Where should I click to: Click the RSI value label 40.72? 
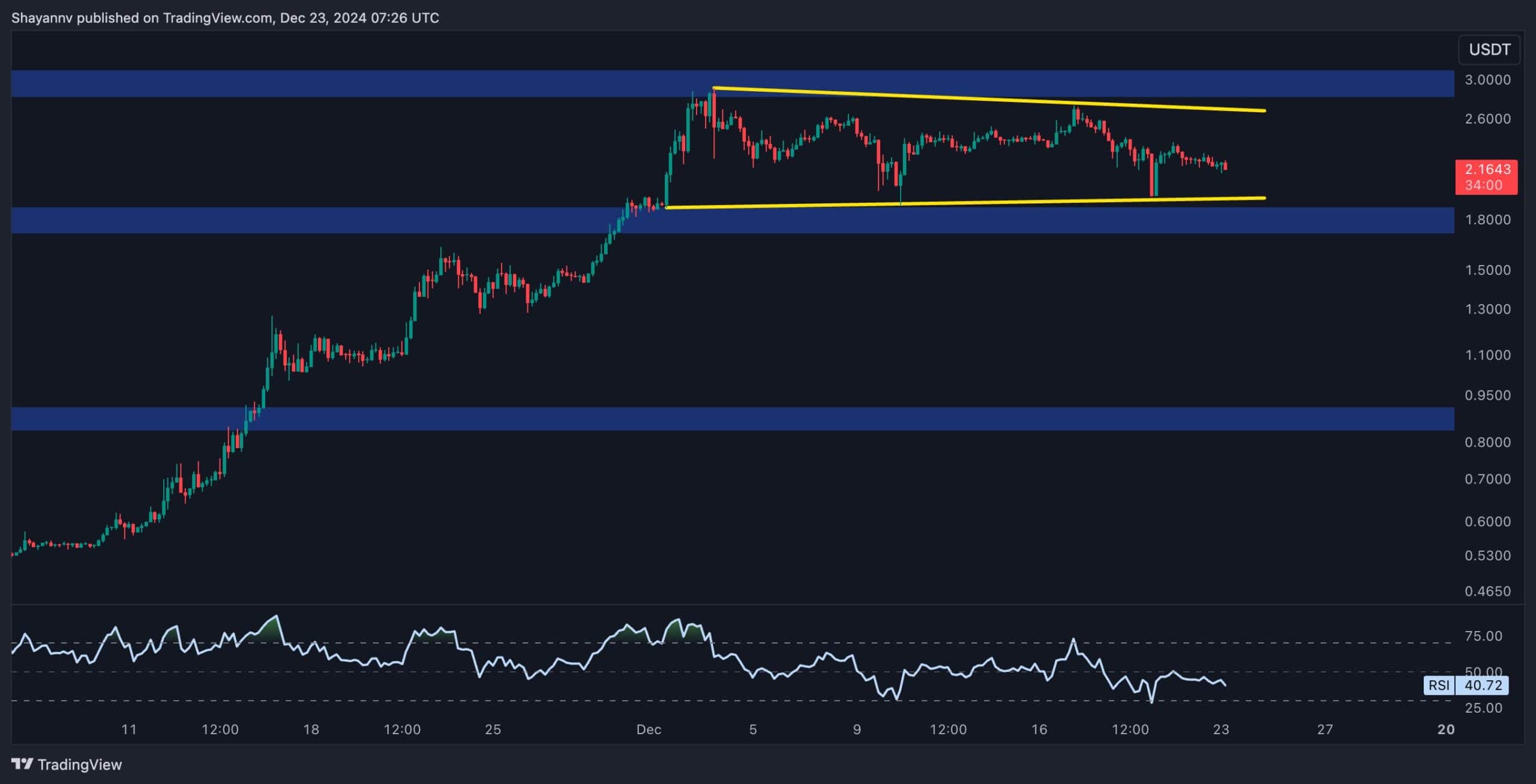point(1483,685)
